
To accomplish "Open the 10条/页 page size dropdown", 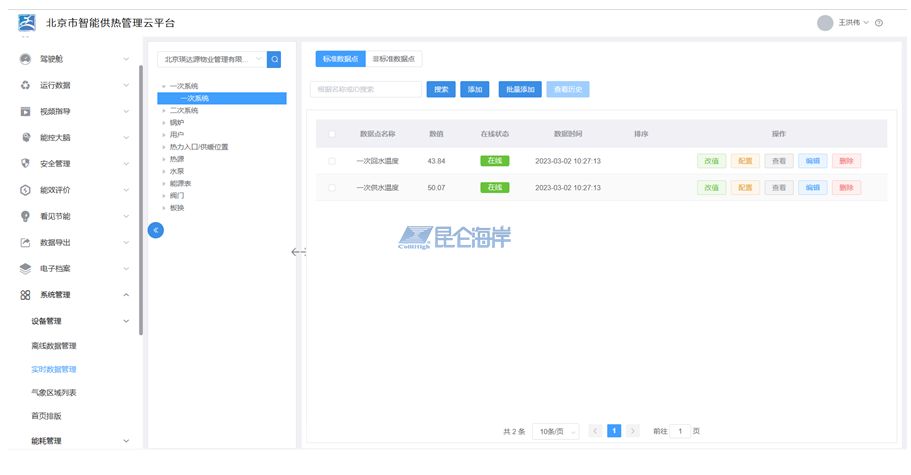I will pyautogui.click(x=555, y=431).
